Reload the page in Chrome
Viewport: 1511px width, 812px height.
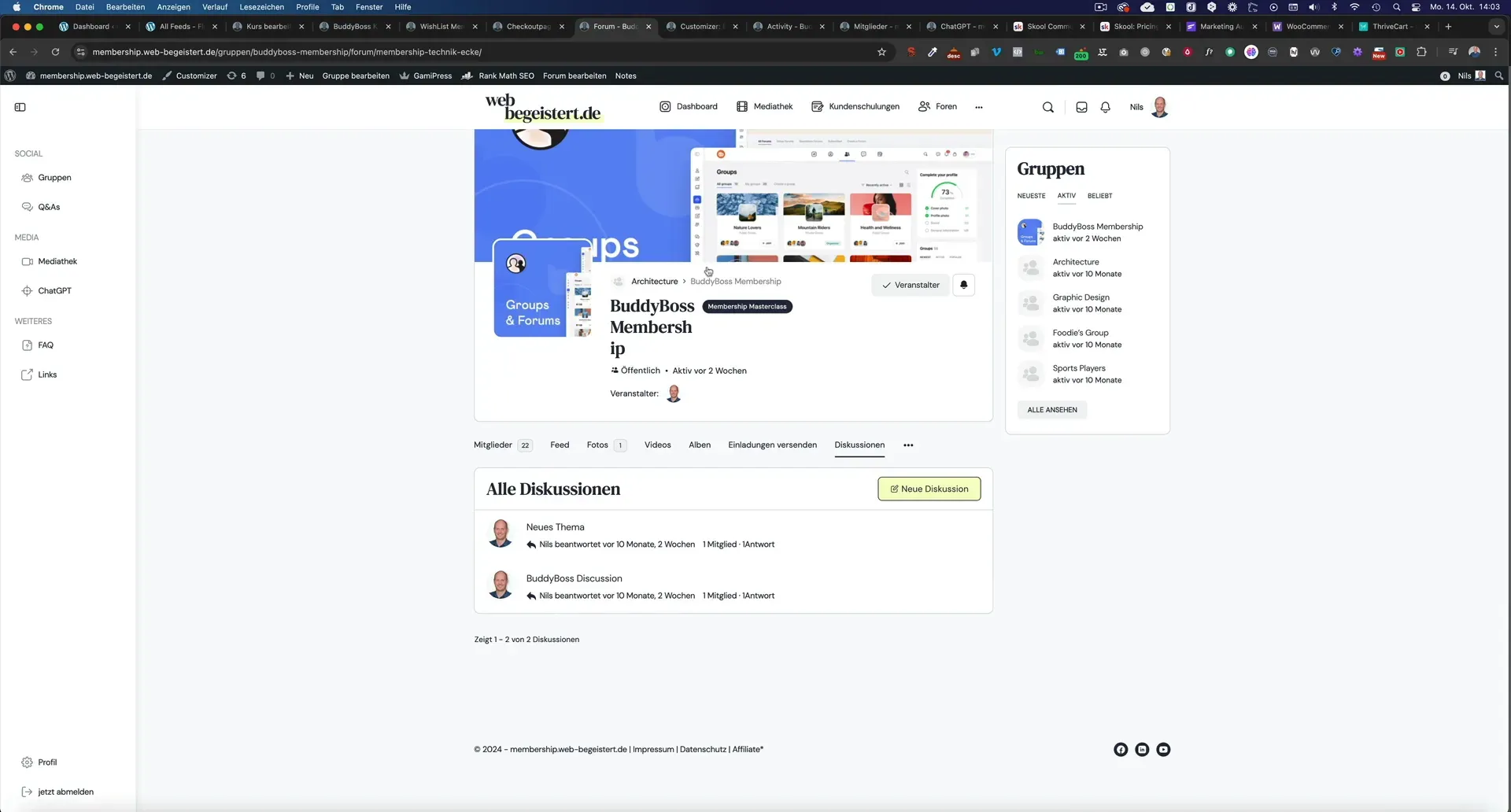click(x=55, y=52)
